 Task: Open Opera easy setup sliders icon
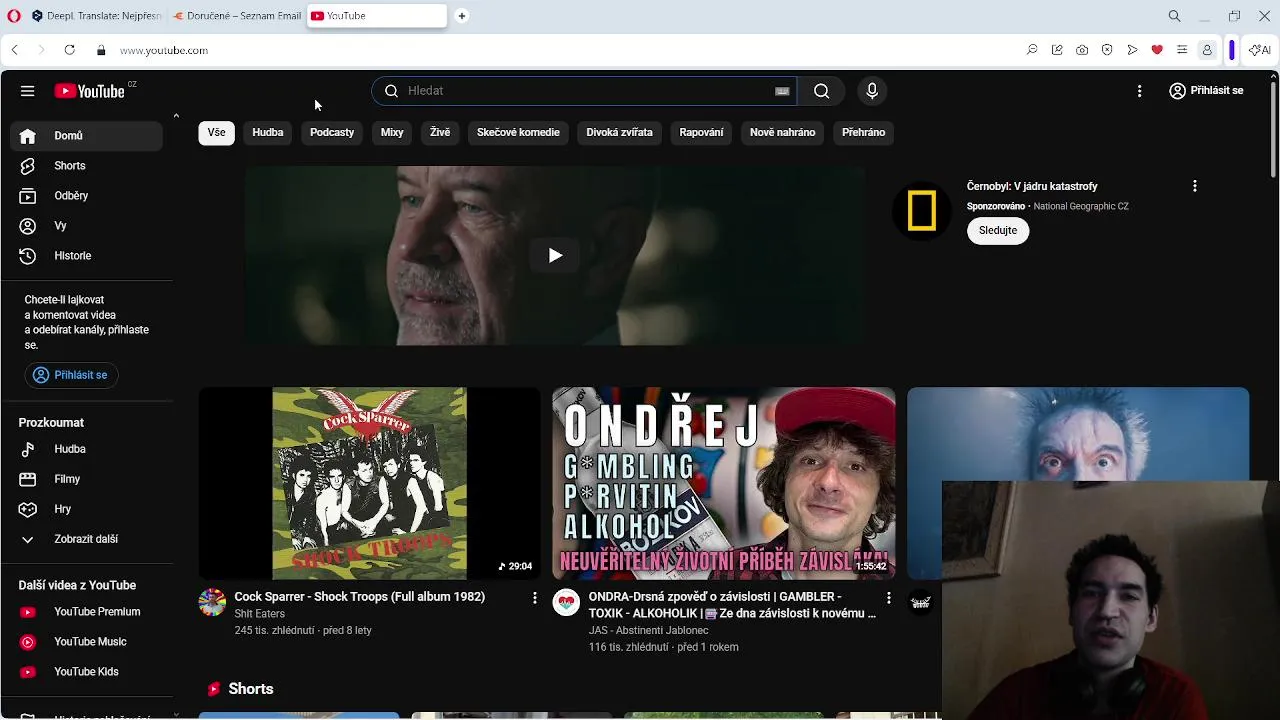[1182, 50]
